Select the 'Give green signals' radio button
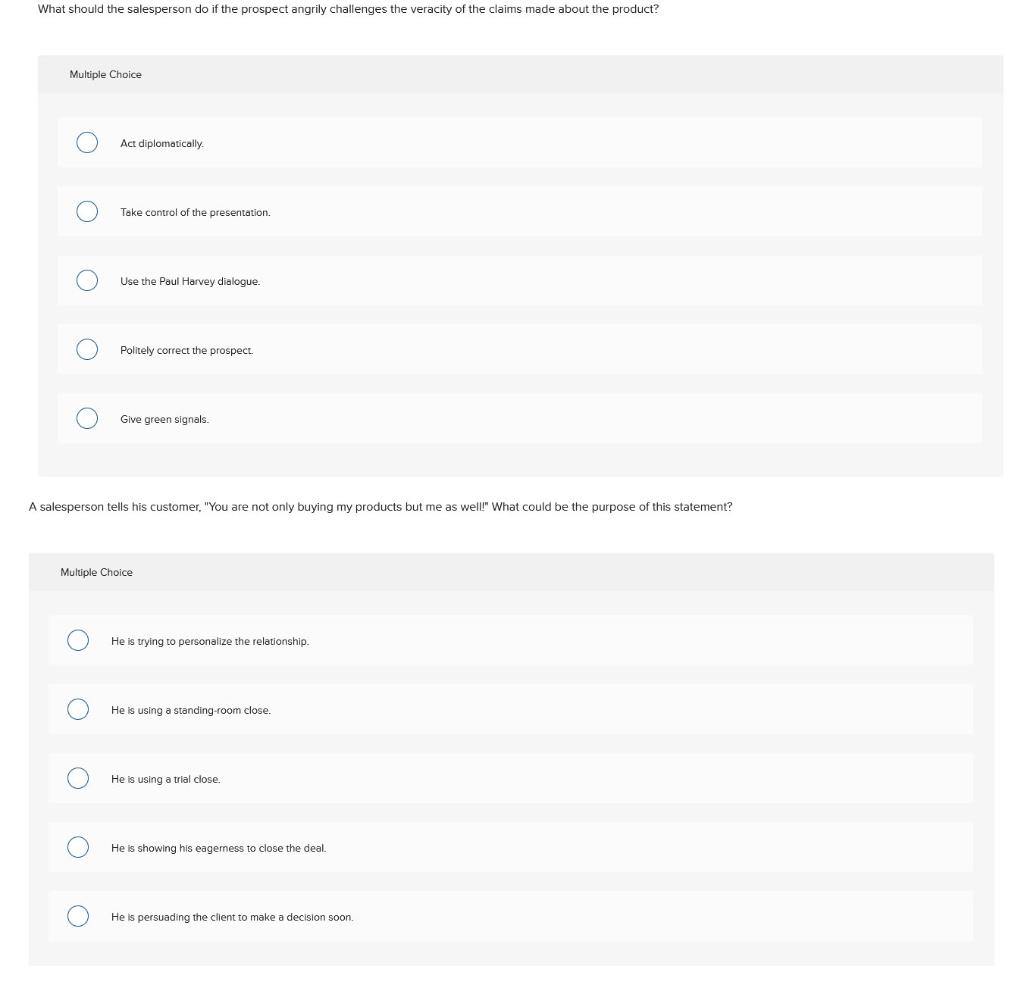Screen dimensions: 1024x985 click(87, 419)
